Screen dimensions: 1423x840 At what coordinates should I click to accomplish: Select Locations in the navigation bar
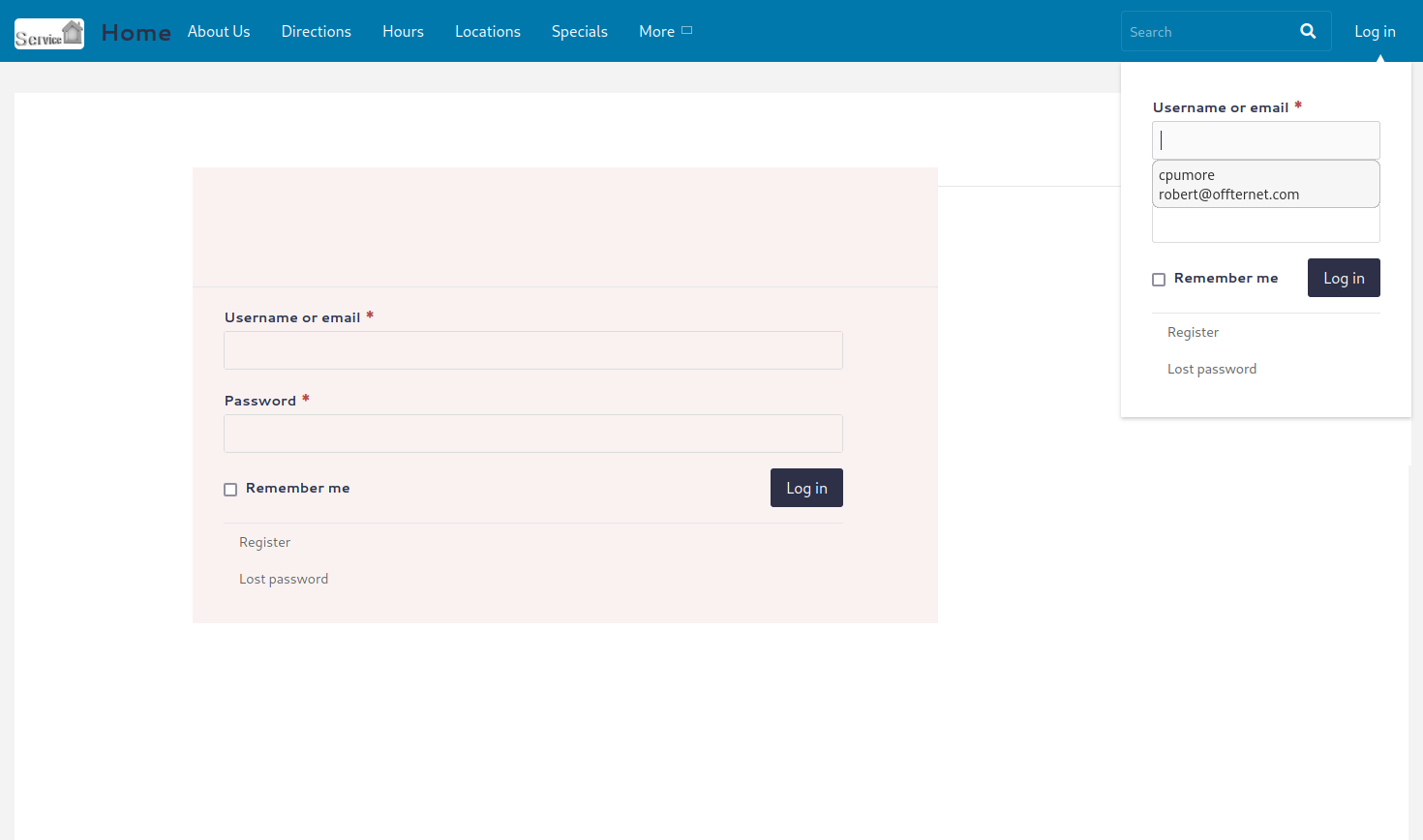click(488, 31)
